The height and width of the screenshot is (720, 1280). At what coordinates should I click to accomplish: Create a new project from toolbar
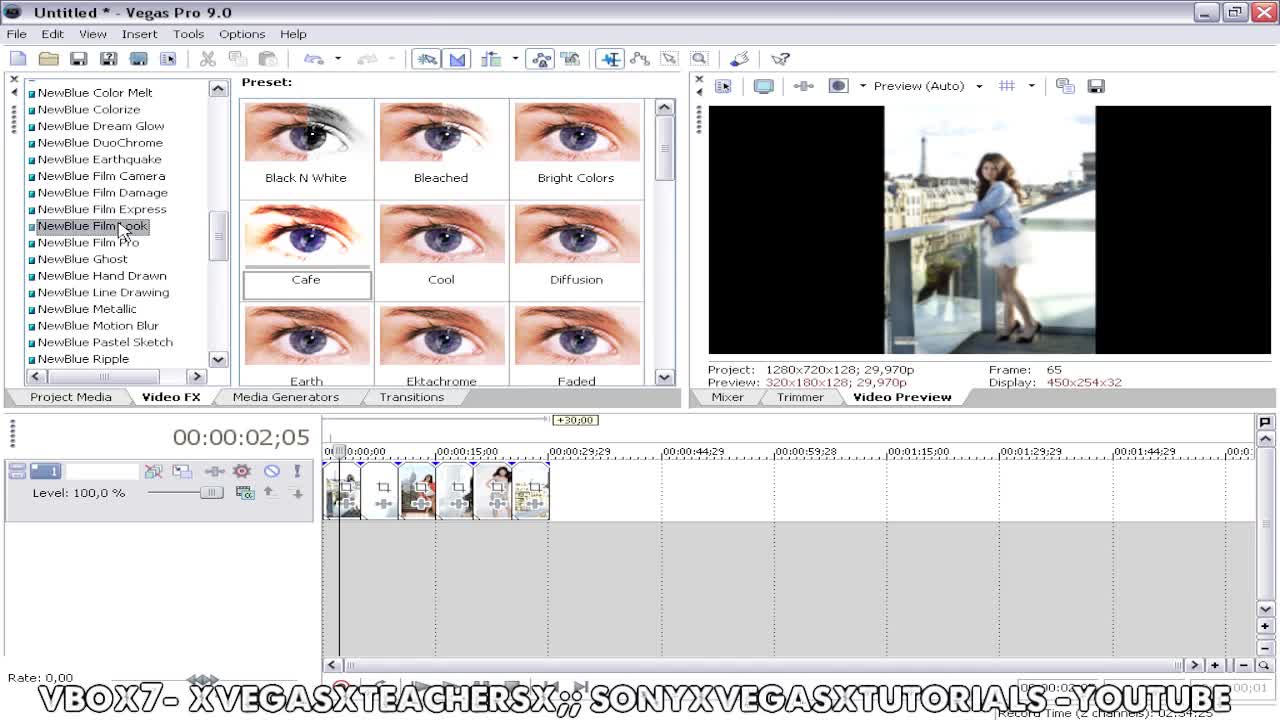click(18, 59)
